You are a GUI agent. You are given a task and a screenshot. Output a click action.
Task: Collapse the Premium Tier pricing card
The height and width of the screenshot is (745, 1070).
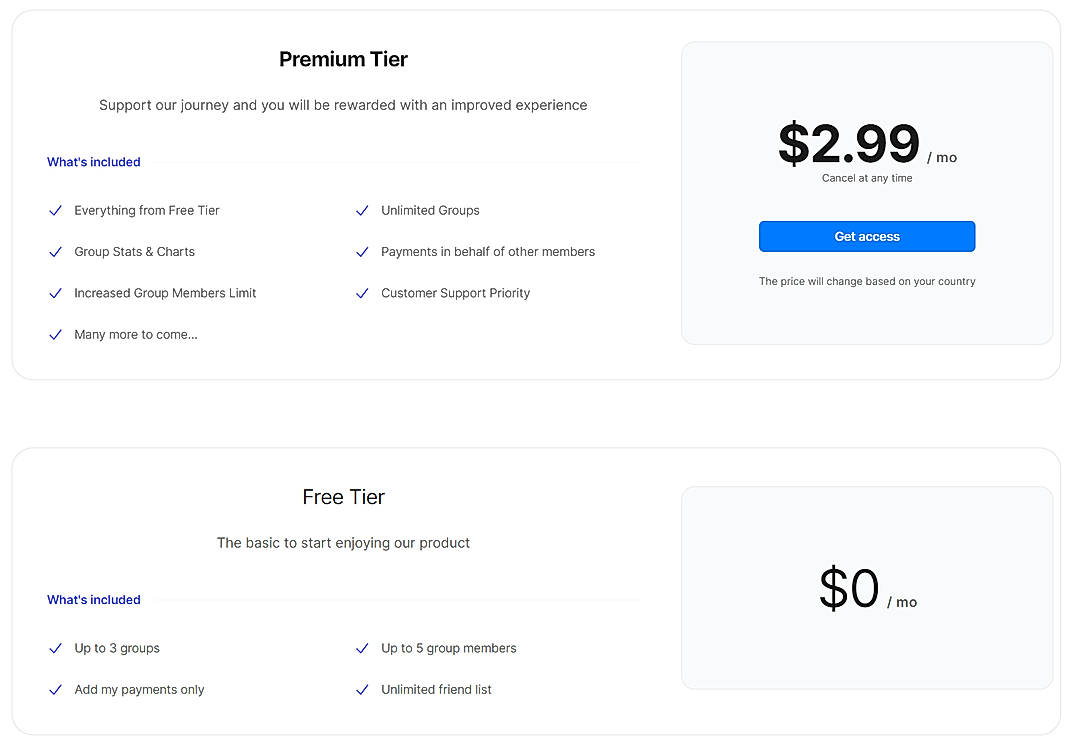(866, 193)
